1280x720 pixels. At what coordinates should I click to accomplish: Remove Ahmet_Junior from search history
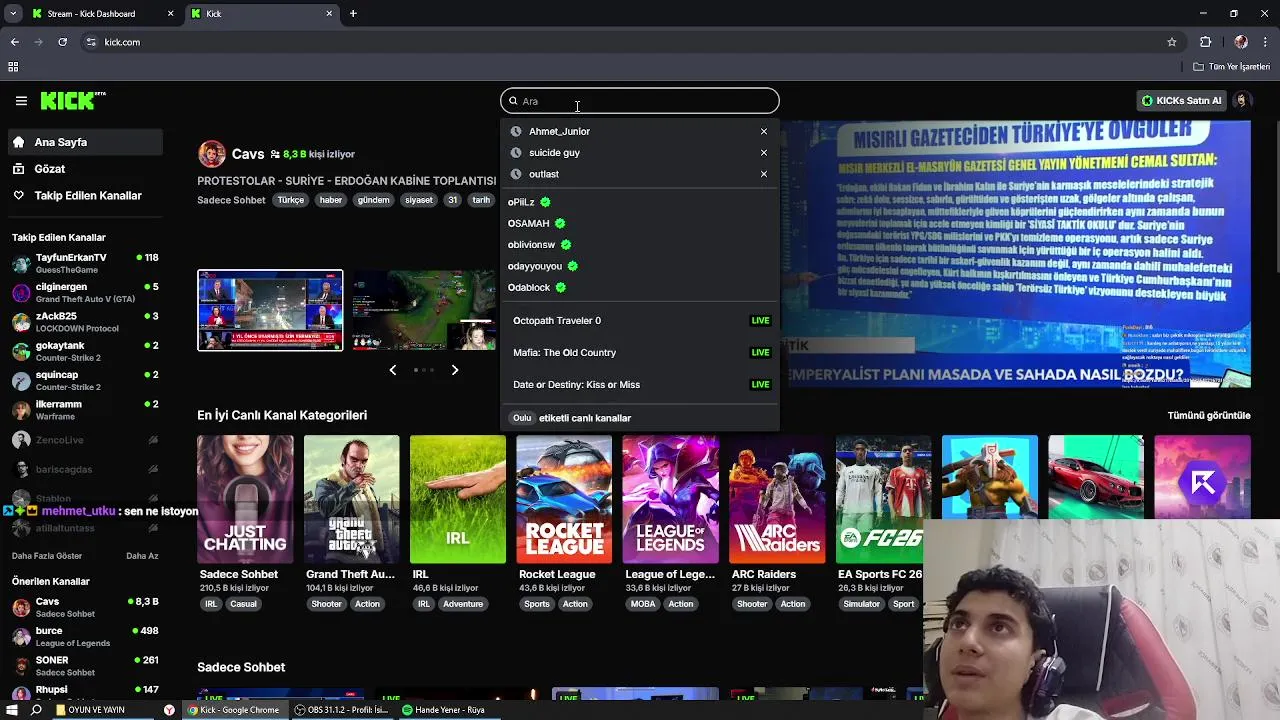tap(764, 131)
